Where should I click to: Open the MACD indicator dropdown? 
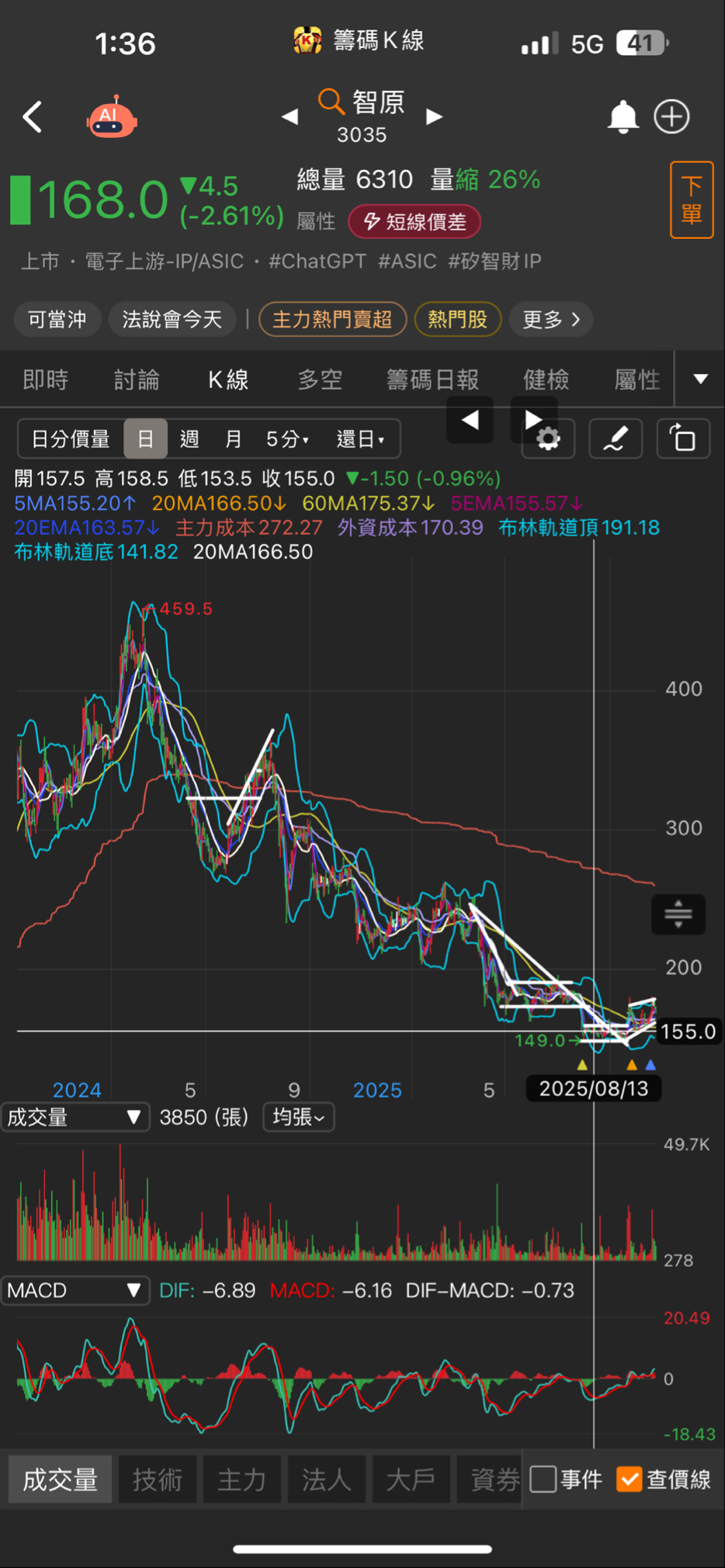click(75, 1290)
